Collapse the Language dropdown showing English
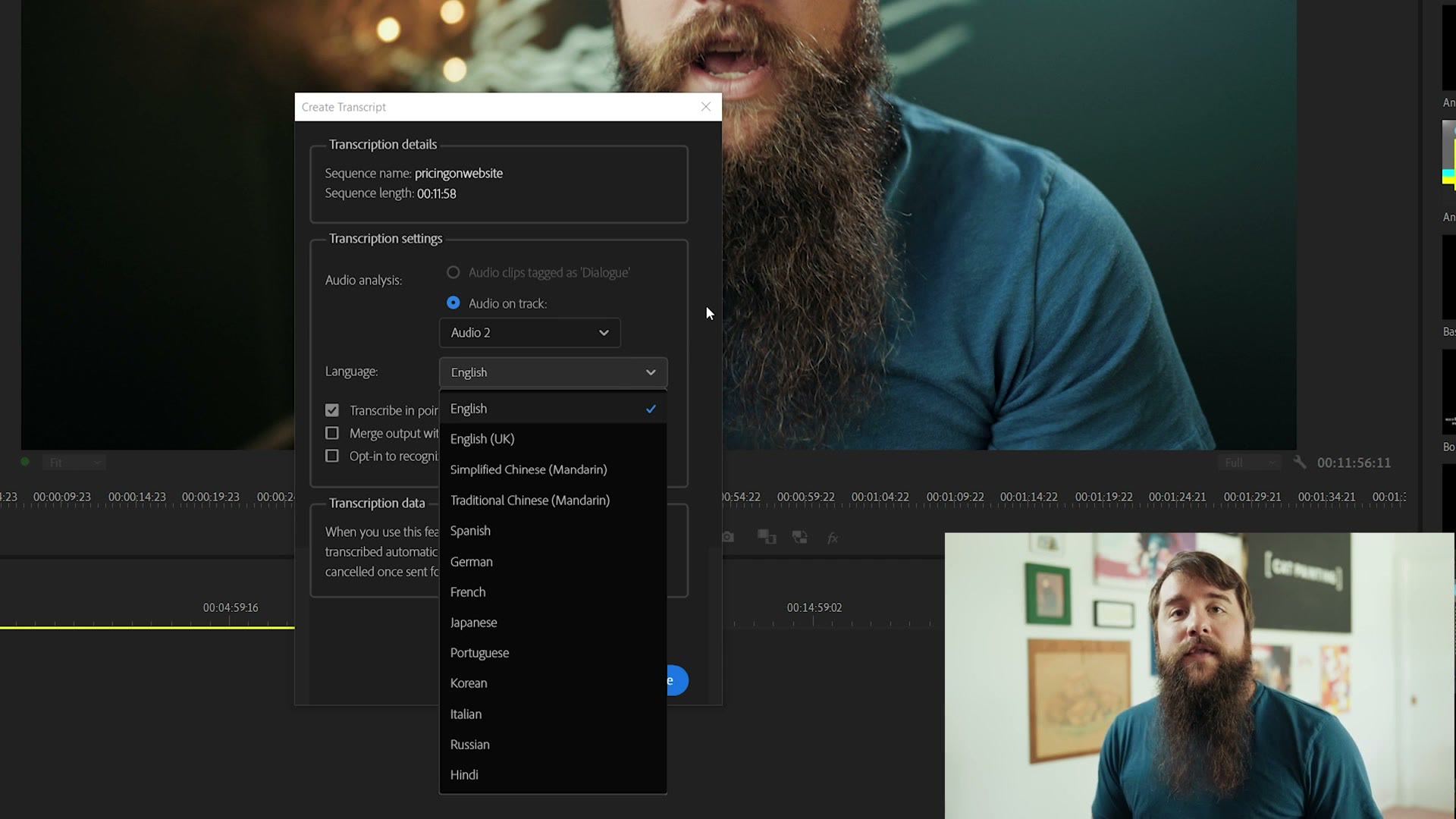1456x819 pixels. click(554, 372)
